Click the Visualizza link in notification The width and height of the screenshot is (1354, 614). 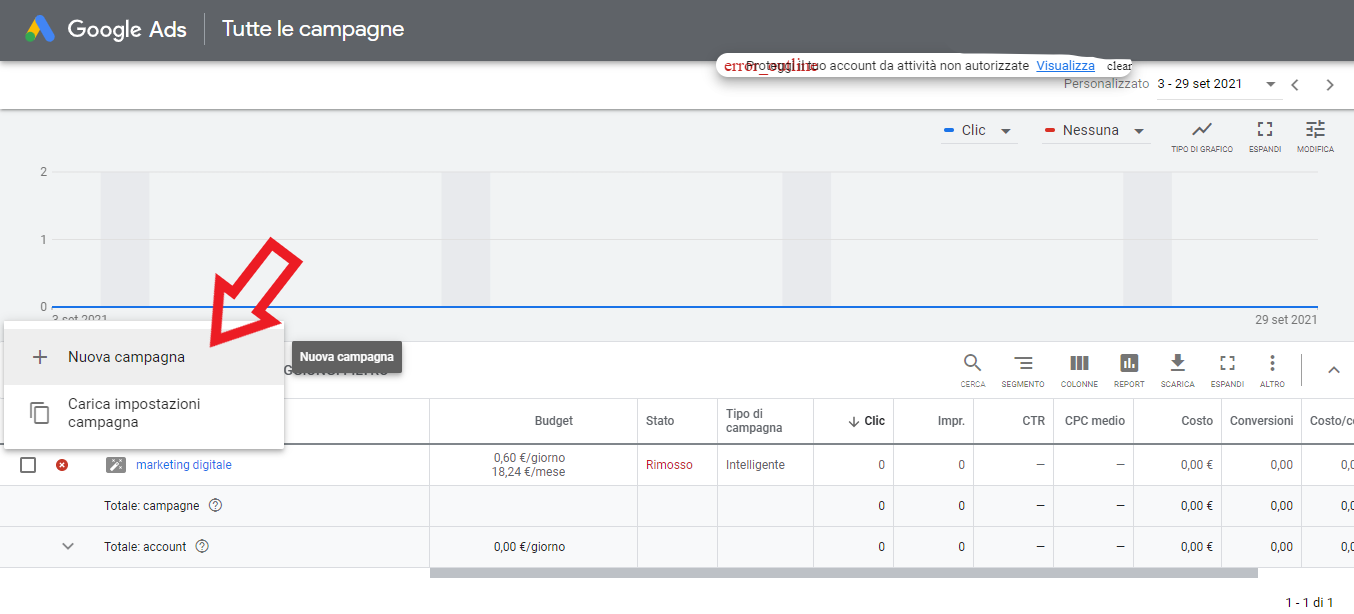point(1065,65)
